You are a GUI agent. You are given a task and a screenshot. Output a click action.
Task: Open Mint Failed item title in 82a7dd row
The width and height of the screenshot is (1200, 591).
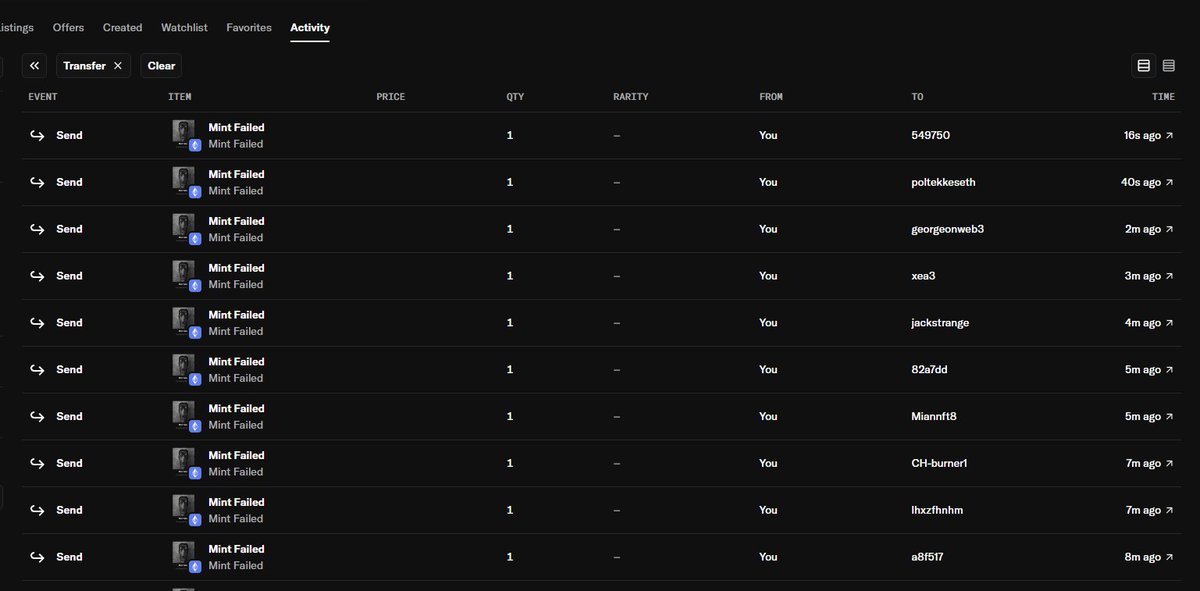click(x=236, y=362)
